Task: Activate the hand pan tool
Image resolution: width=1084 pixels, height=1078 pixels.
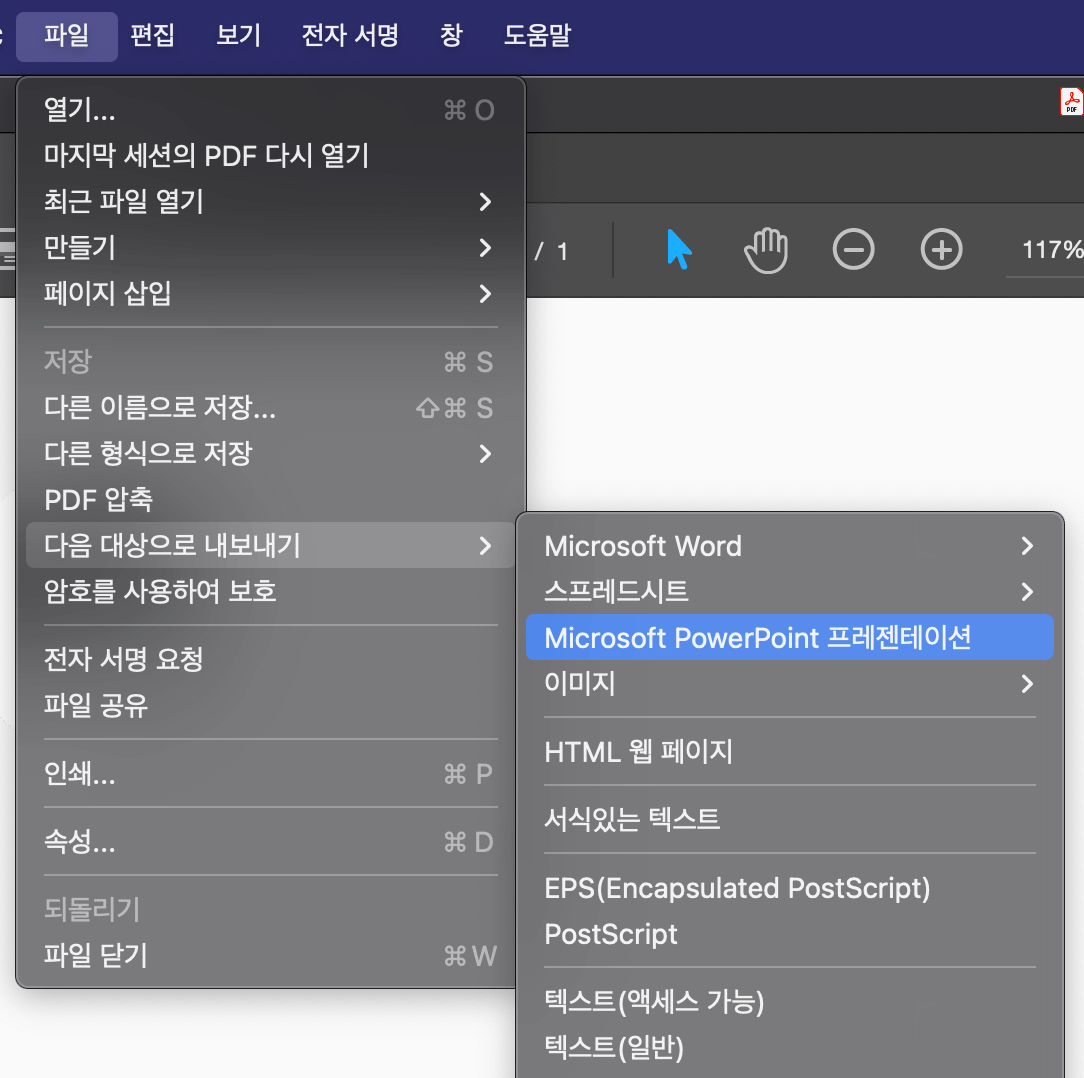Action: (x=766, y=250)
